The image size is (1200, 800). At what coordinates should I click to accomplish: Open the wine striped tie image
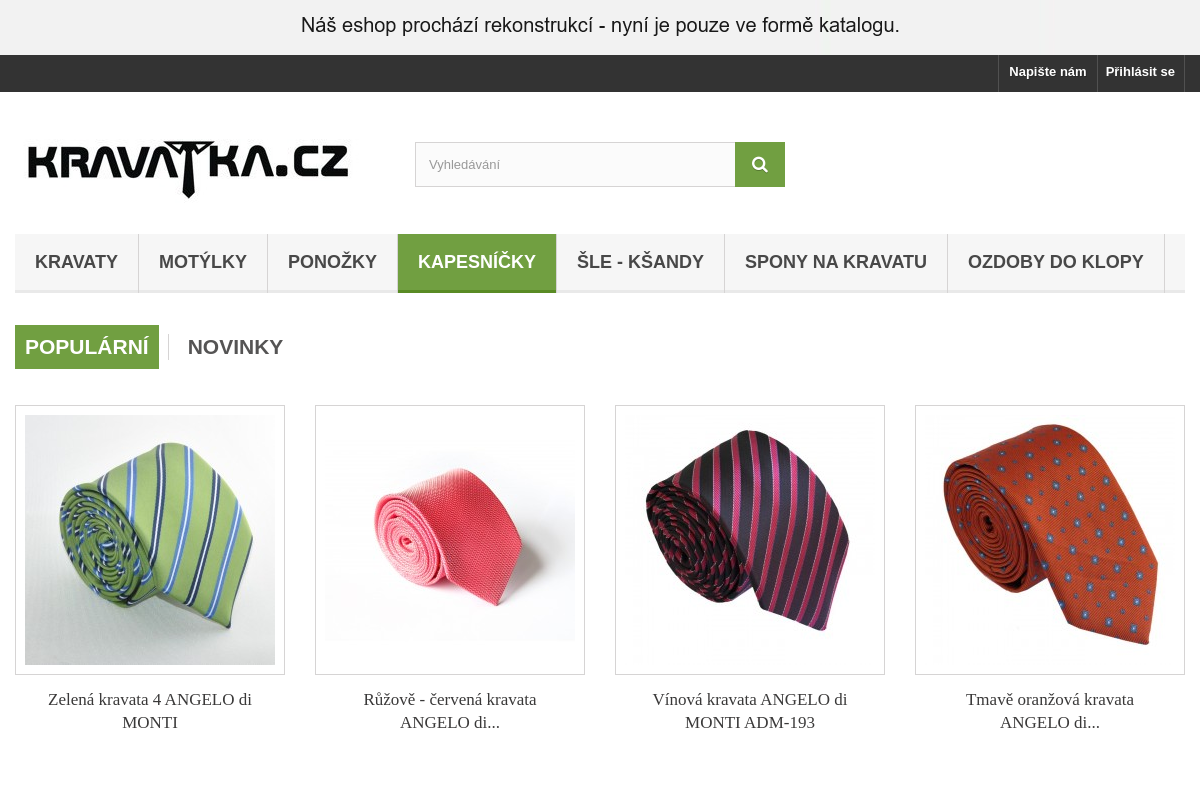[750, 540]
